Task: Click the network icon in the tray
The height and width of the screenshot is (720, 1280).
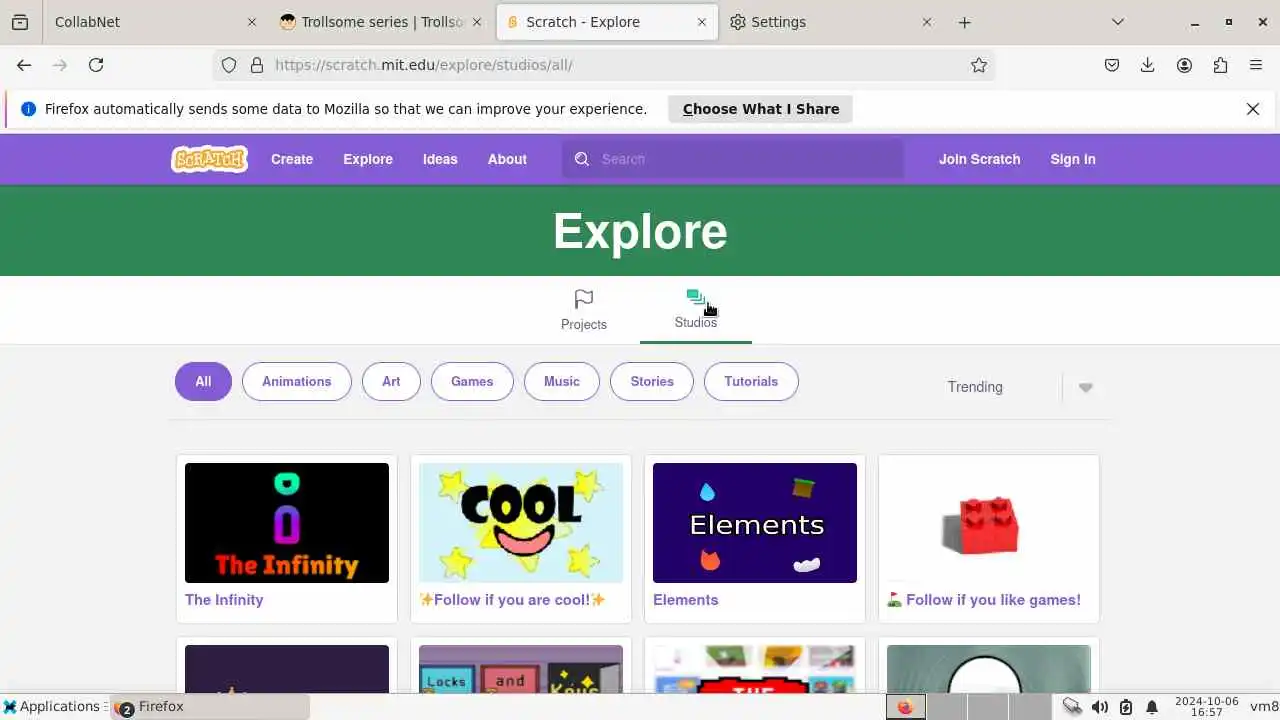Action: 1072,707
